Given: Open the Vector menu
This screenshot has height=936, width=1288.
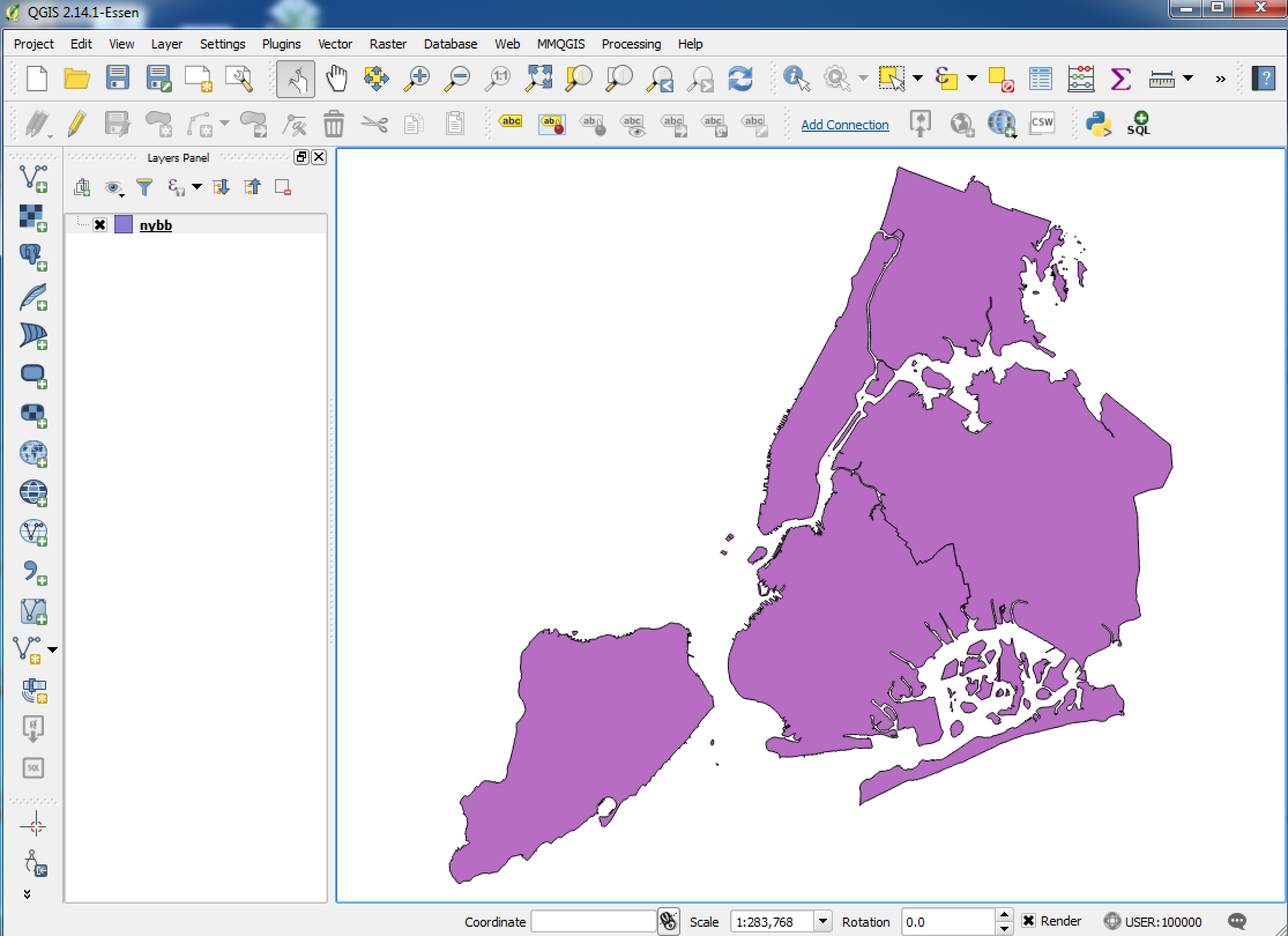Looking at the screenshot, I should 334,44.
